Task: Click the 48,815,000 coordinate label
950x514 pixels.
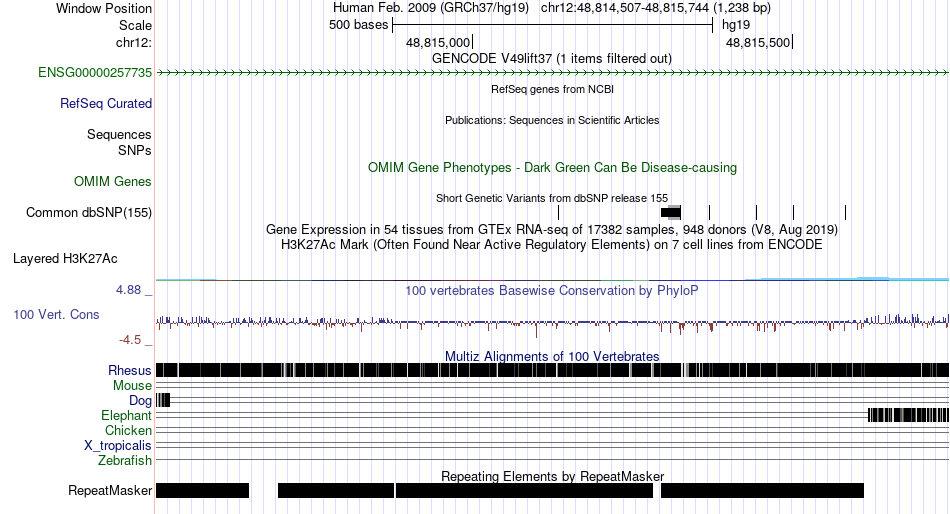Action: pyautogui.click(x=438, y=42)
